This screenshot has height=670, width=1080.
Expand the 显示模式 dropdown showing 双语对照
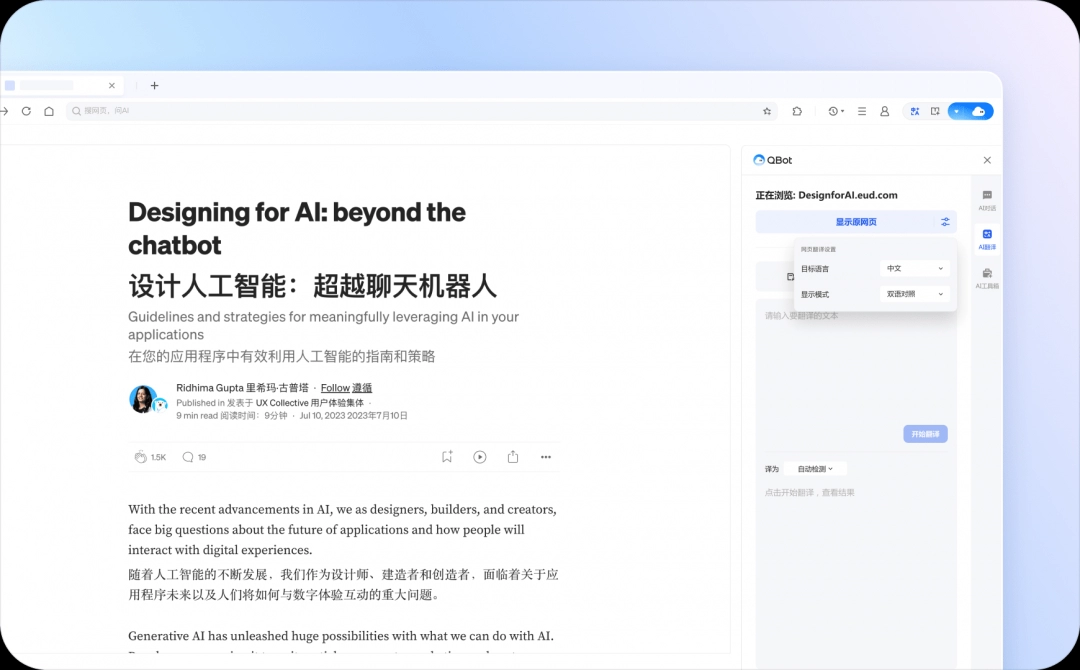914,294
